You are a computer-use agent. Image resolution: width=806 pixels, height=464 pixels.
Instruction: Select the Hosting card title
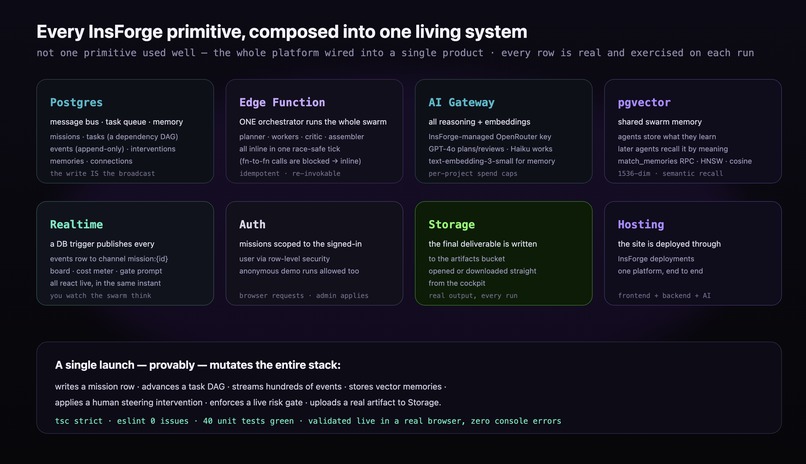tap(640, 225)
